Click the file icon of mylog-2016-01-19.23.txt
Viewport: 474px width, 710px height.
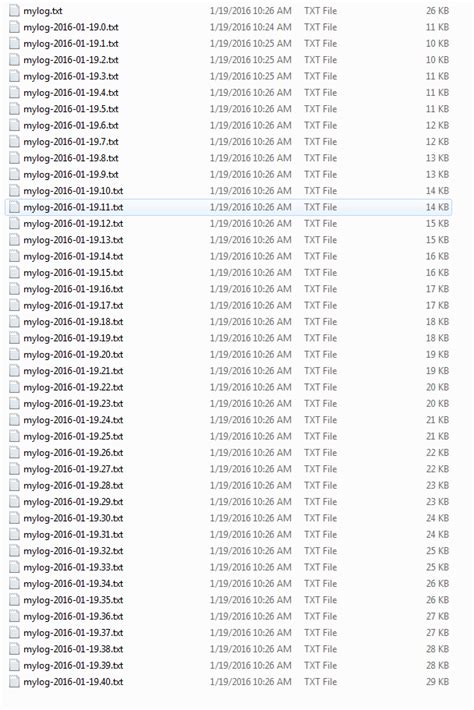pyautogui.click(x=14, y=404)
